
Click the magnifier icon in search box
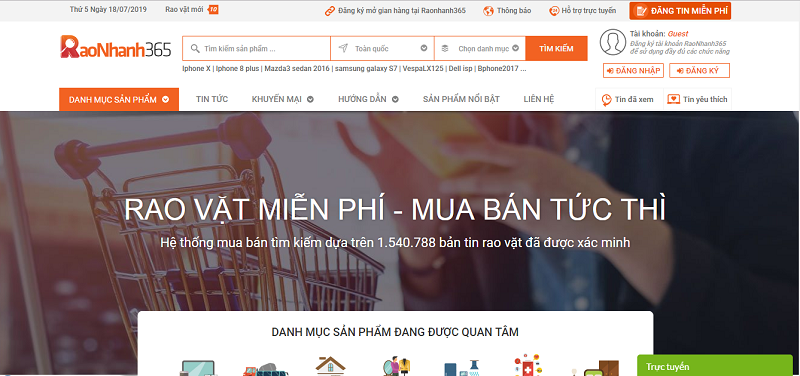coord(194,49)
